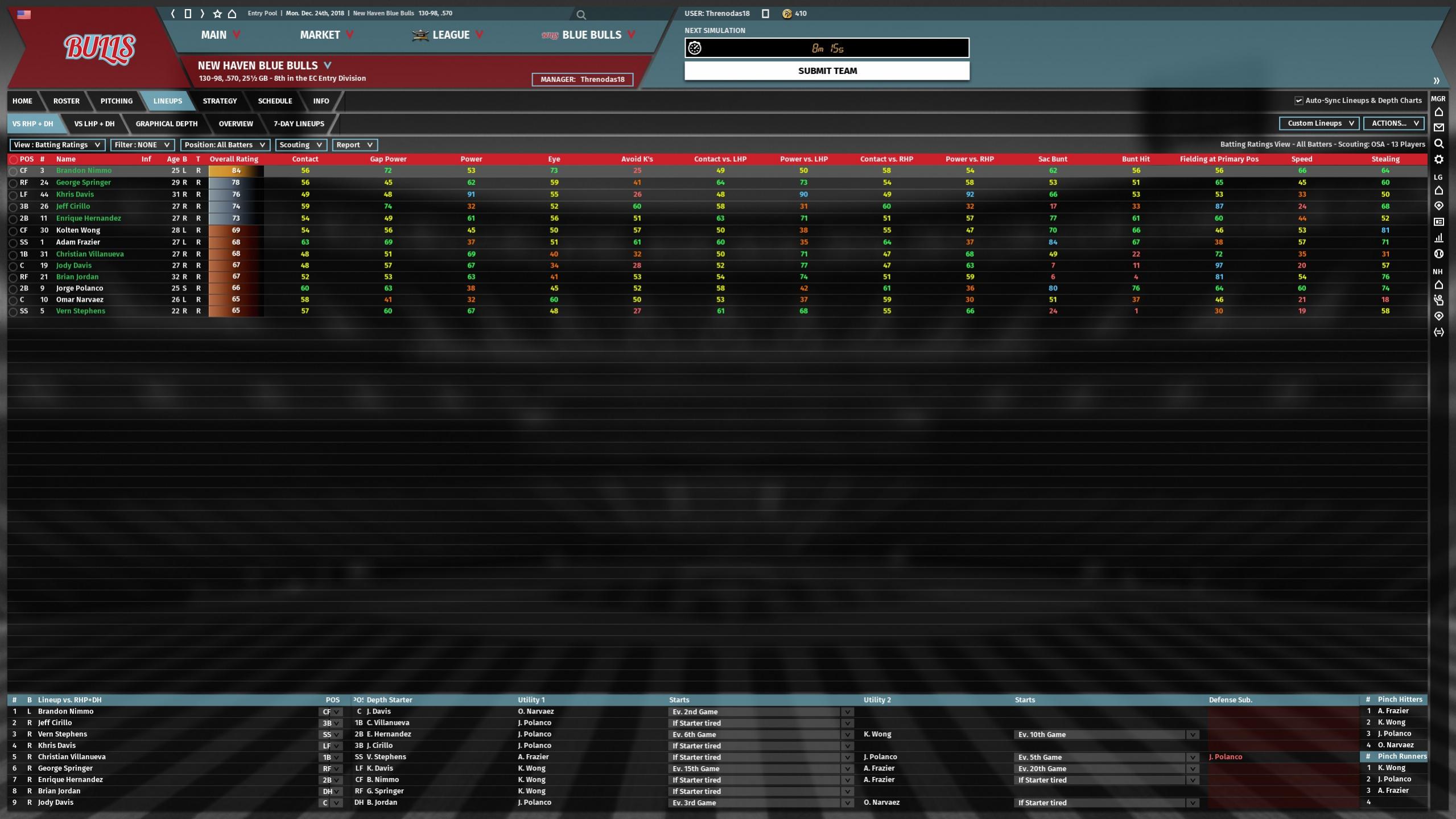The height and width of the screenshot is (819, 1456).
Task: Open league statistics bar chart icon
Action: point(1439,237)
